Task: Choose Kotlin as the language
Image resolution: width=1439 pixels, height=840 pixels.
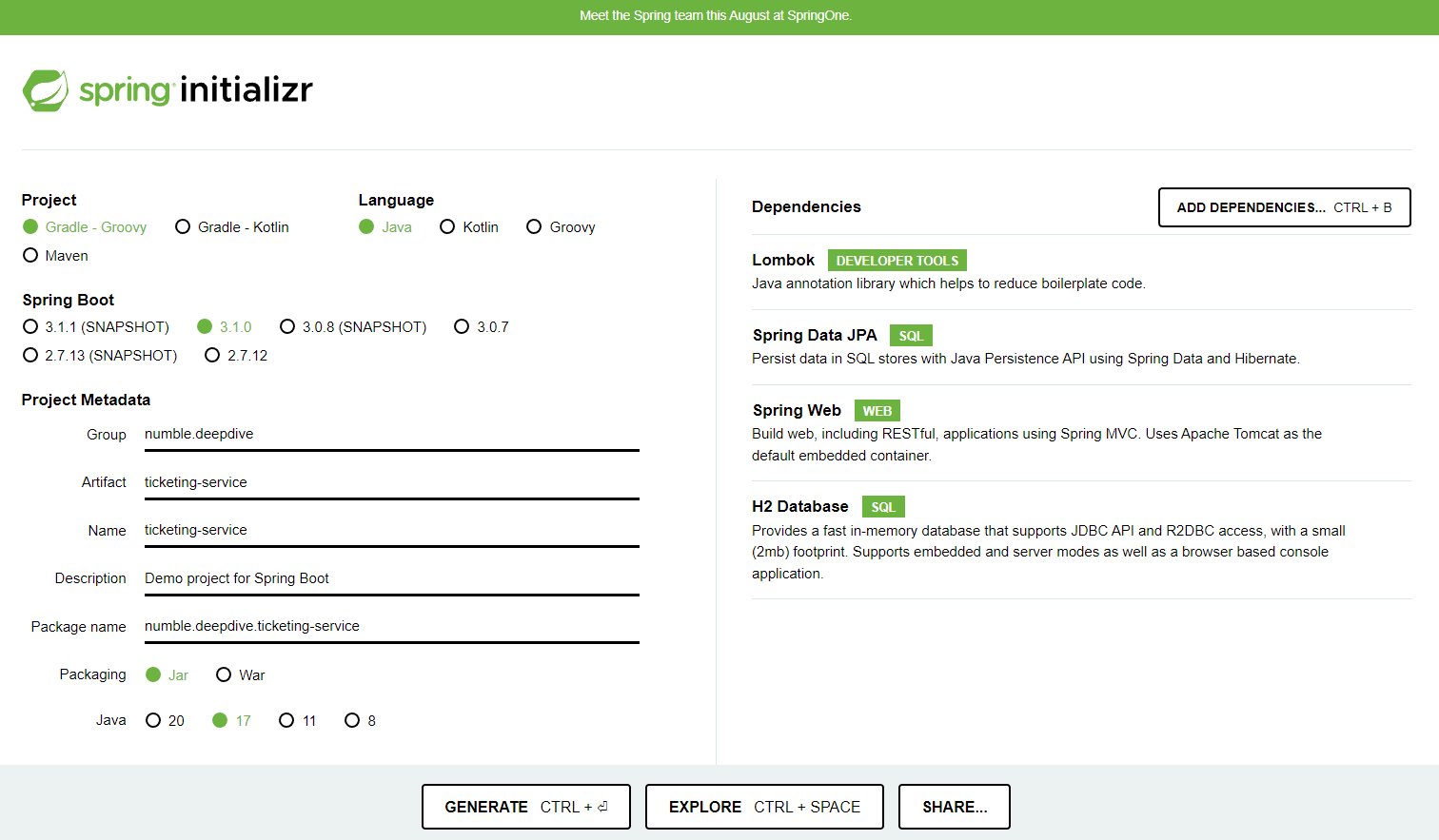Action: [469, 226]
